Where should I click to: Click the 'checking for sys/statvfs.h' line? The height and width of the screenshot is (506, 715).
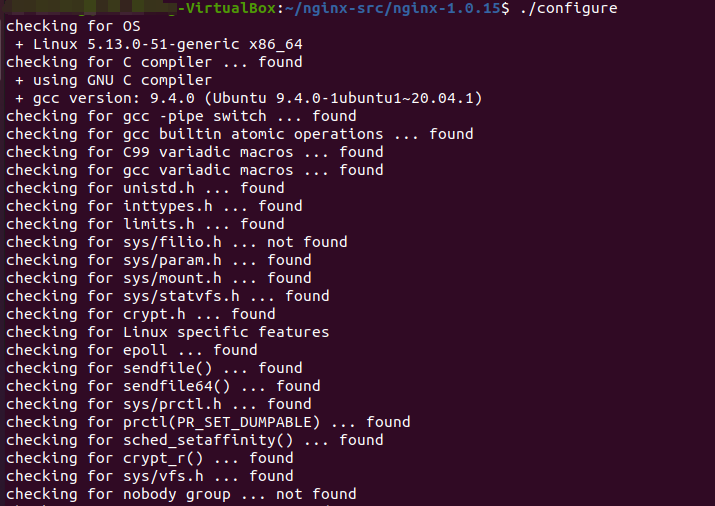pyautogui.click(x=168, y=296)
